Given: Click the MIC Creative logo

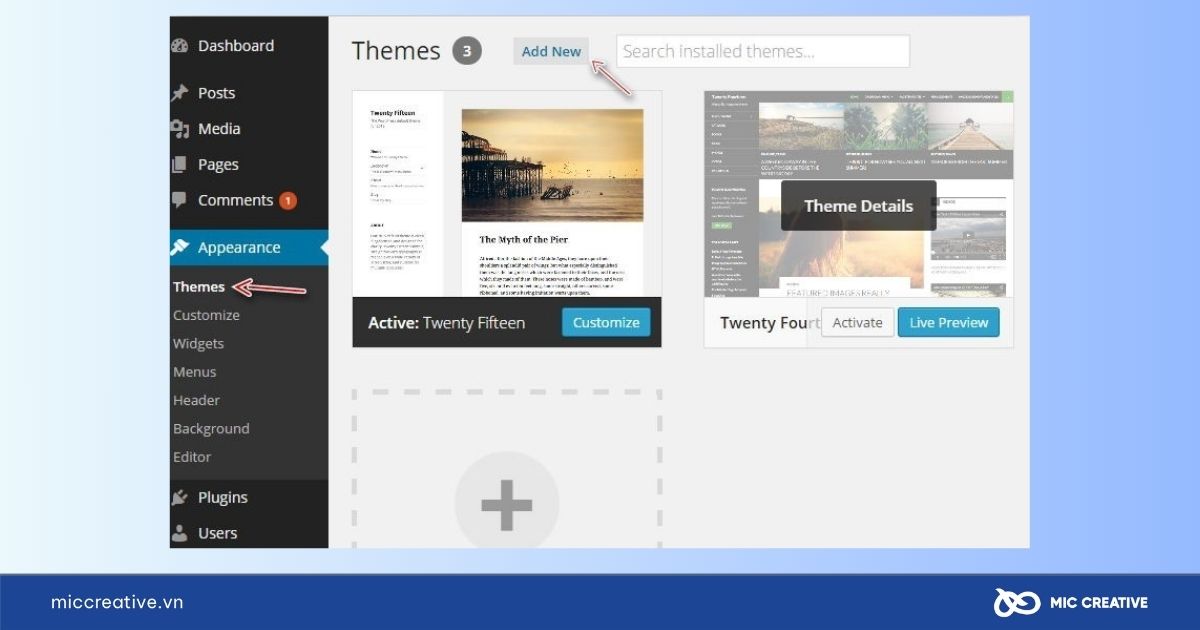Looking at the screenshot, I should [1071, 602].
